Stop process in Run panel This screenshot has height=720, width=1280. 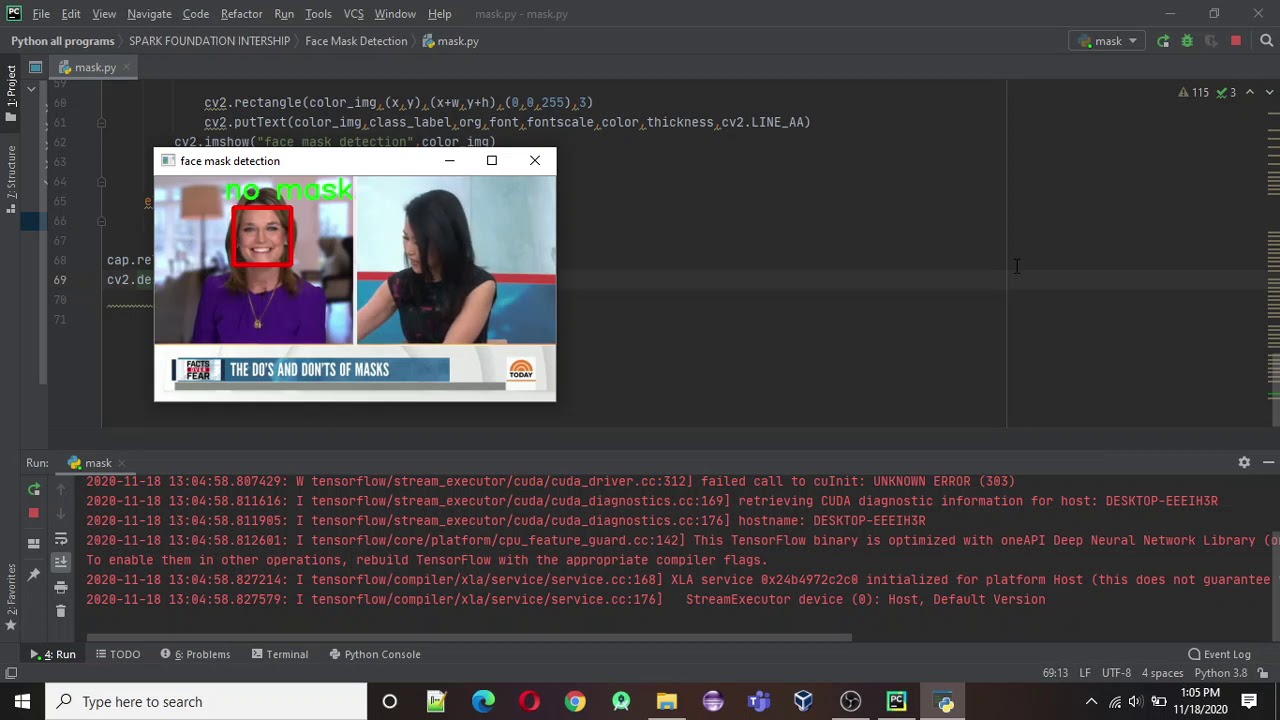pyautogui.click(x=34, y=513)
